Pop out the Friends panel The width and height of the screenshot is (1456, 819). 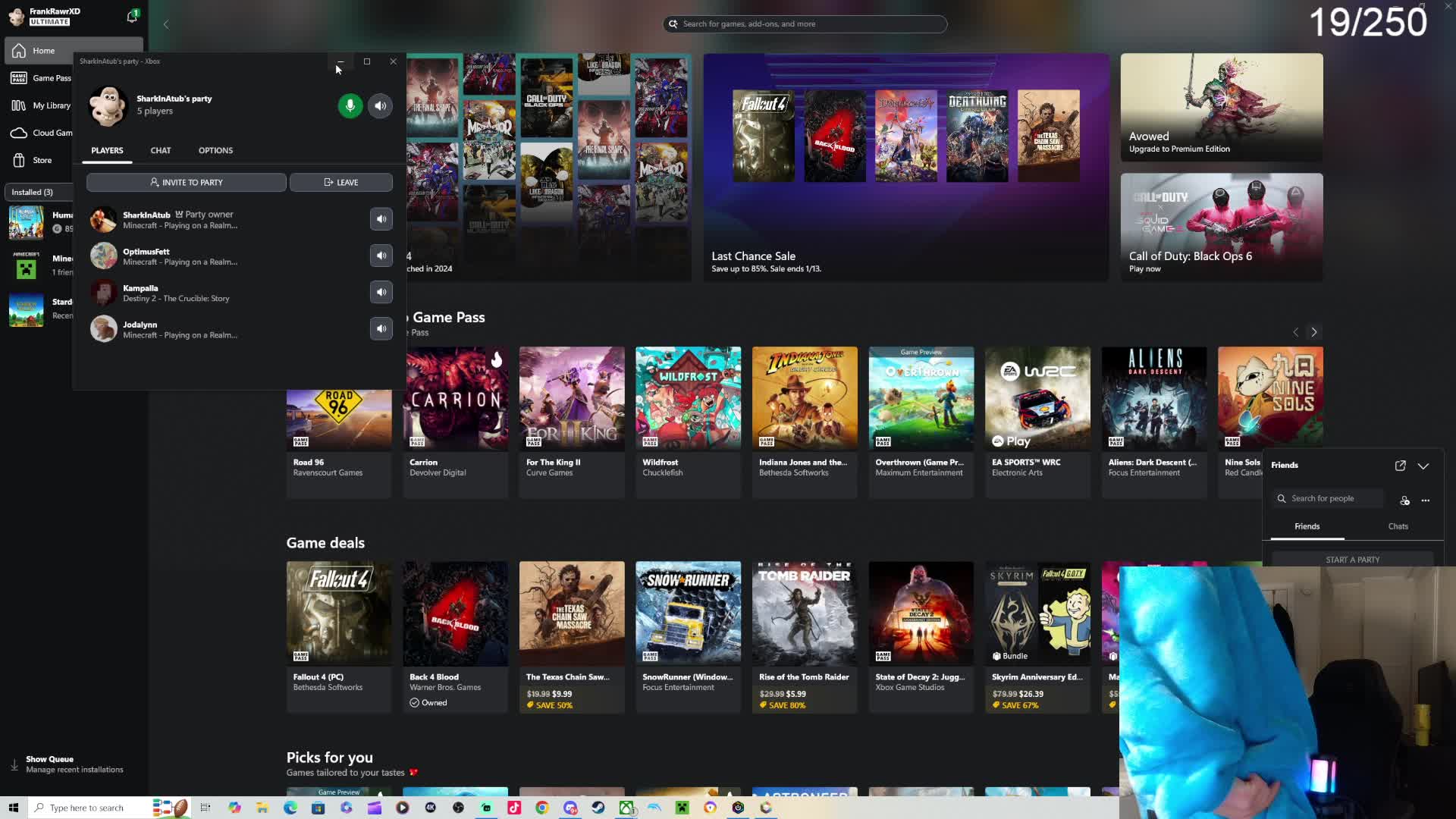[1400, 466]
